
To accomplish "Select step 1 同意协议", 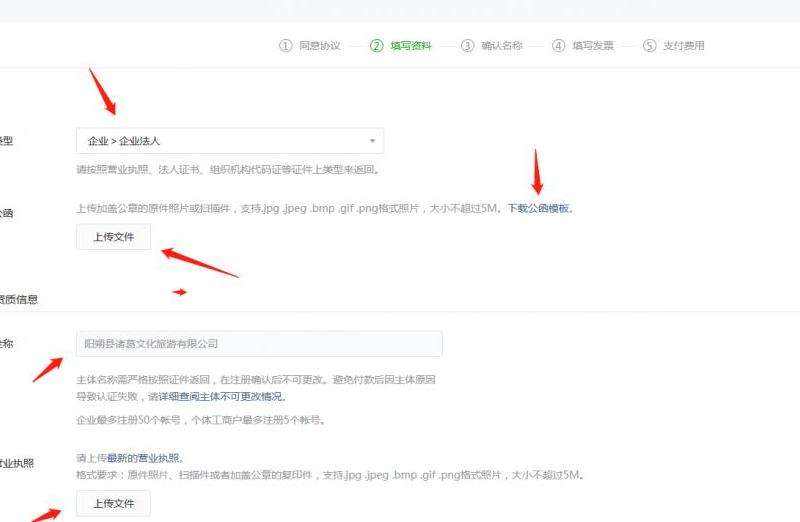I will 310,45.
